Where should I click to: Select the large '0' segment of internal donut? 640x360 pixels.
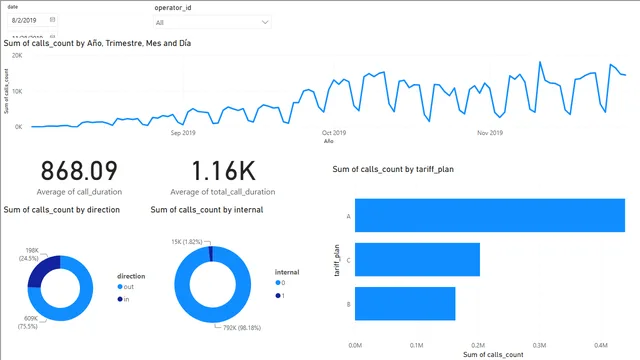213,316
